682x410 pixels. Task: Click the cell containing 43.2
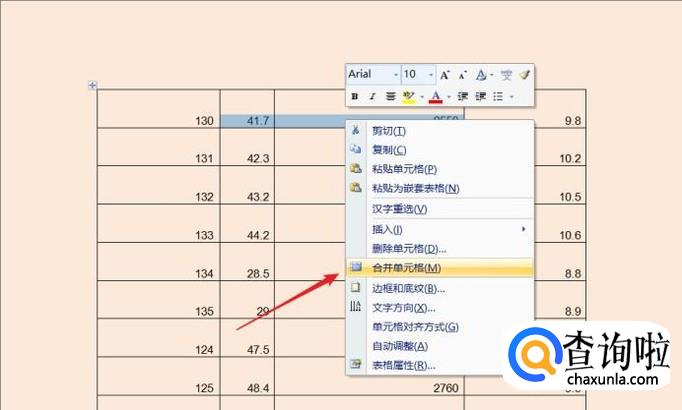[x=247, y=185]
